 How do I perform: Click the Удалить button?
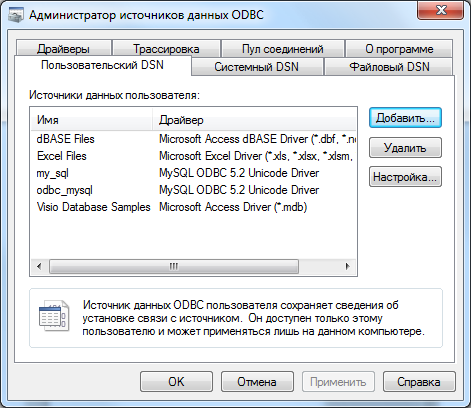point(405,147)
